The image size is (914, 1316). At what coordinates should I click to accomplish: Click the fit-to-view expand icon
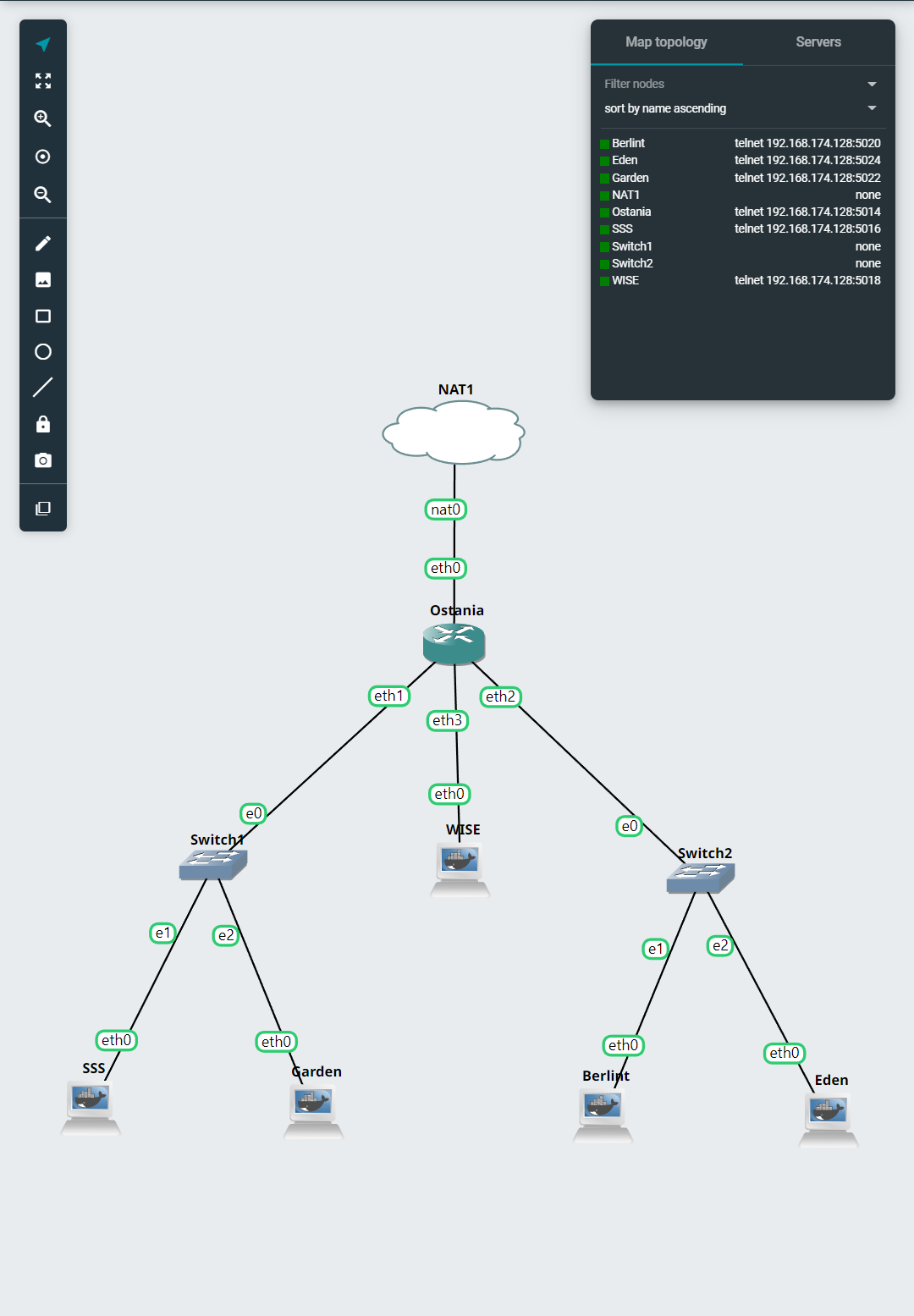[x=43, y=82]
